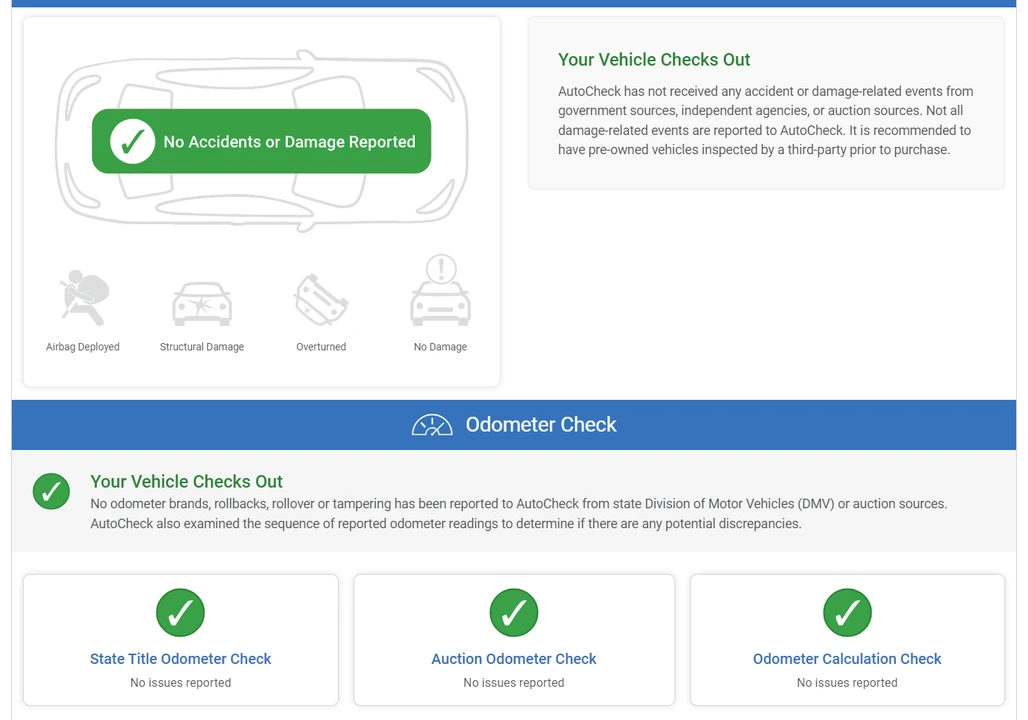Click 'No issues reported' under State Title
Screen dimensions: 1028x720
pos(180,683)
